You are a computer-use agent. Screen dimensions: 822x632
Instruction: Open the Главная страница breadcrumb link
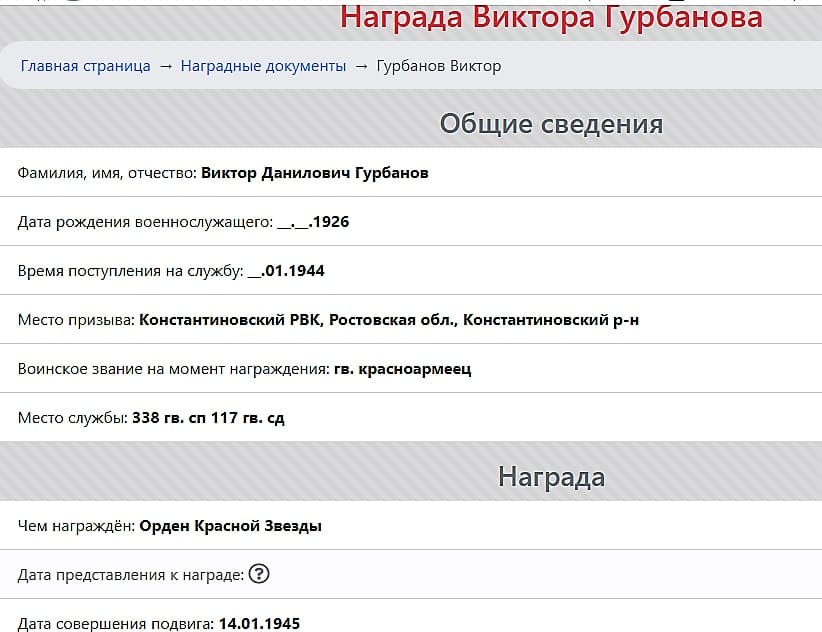click(86, 66)
